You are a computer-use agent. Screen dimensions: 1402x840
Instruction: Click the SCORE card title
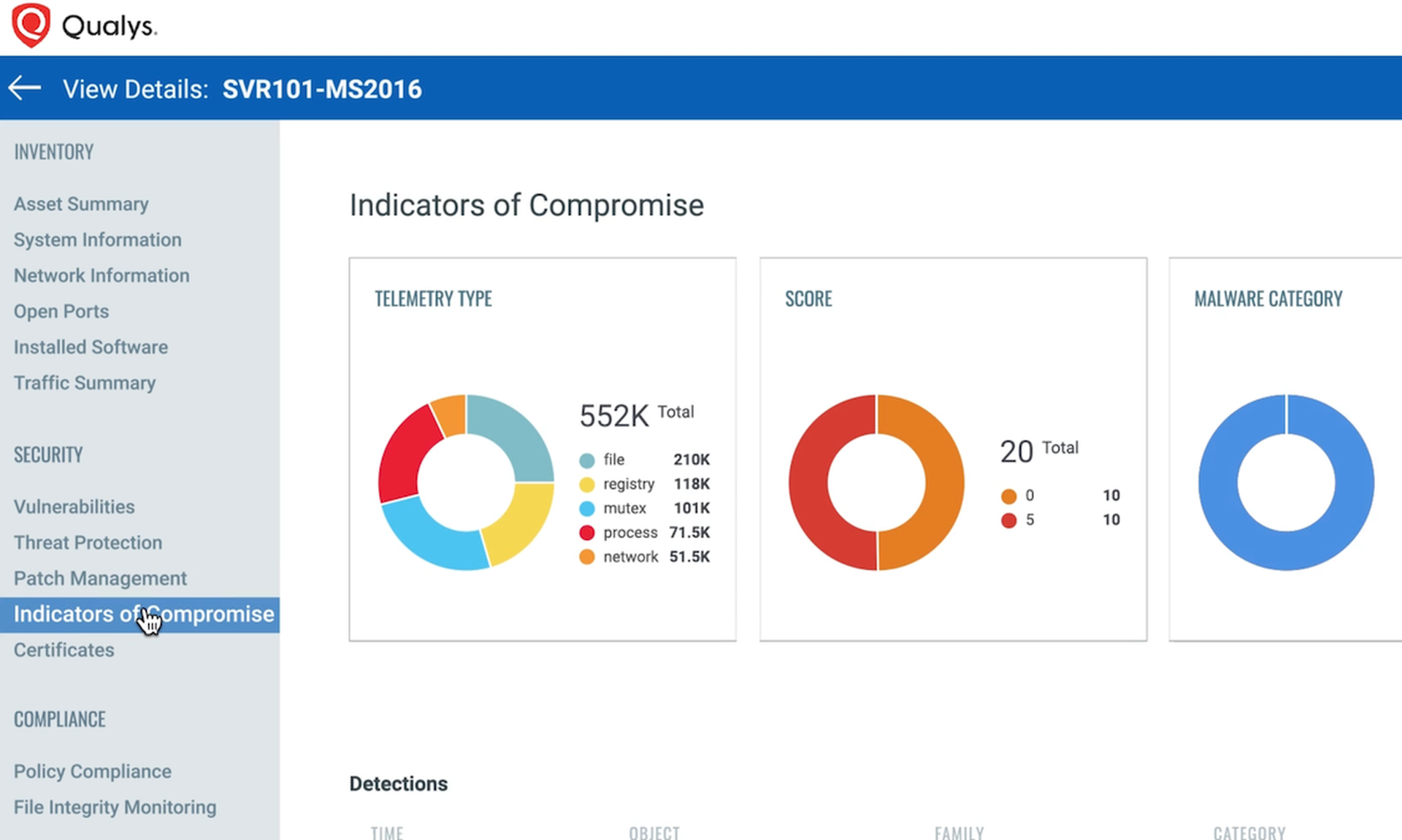[808, 298]
